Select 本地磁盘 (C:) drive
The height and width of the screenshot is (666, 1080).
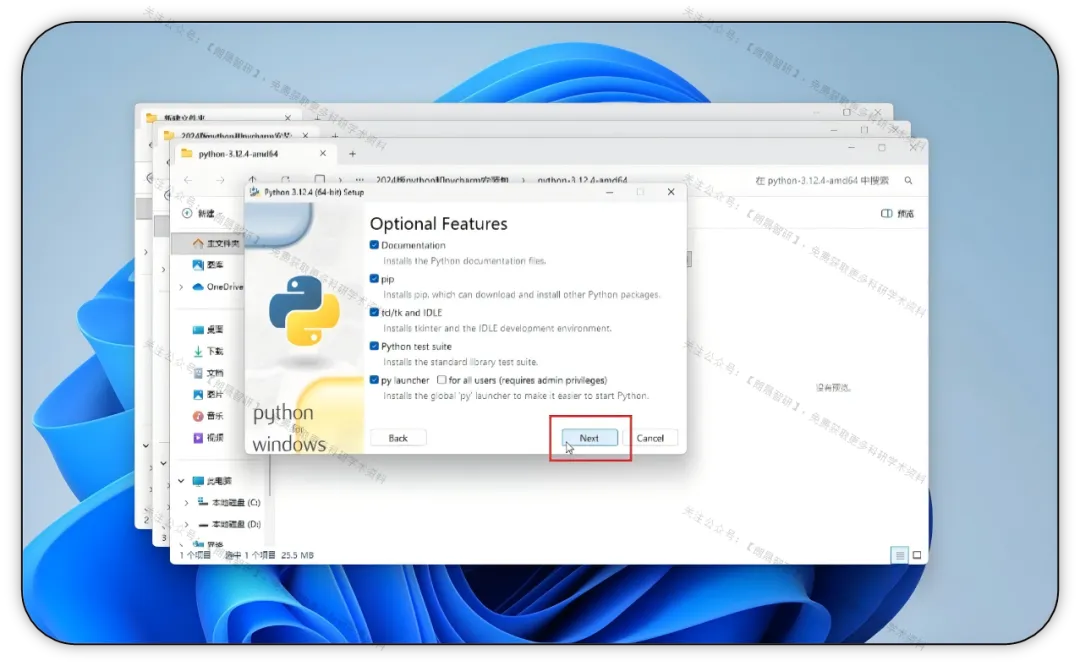[x=229, y=503]
